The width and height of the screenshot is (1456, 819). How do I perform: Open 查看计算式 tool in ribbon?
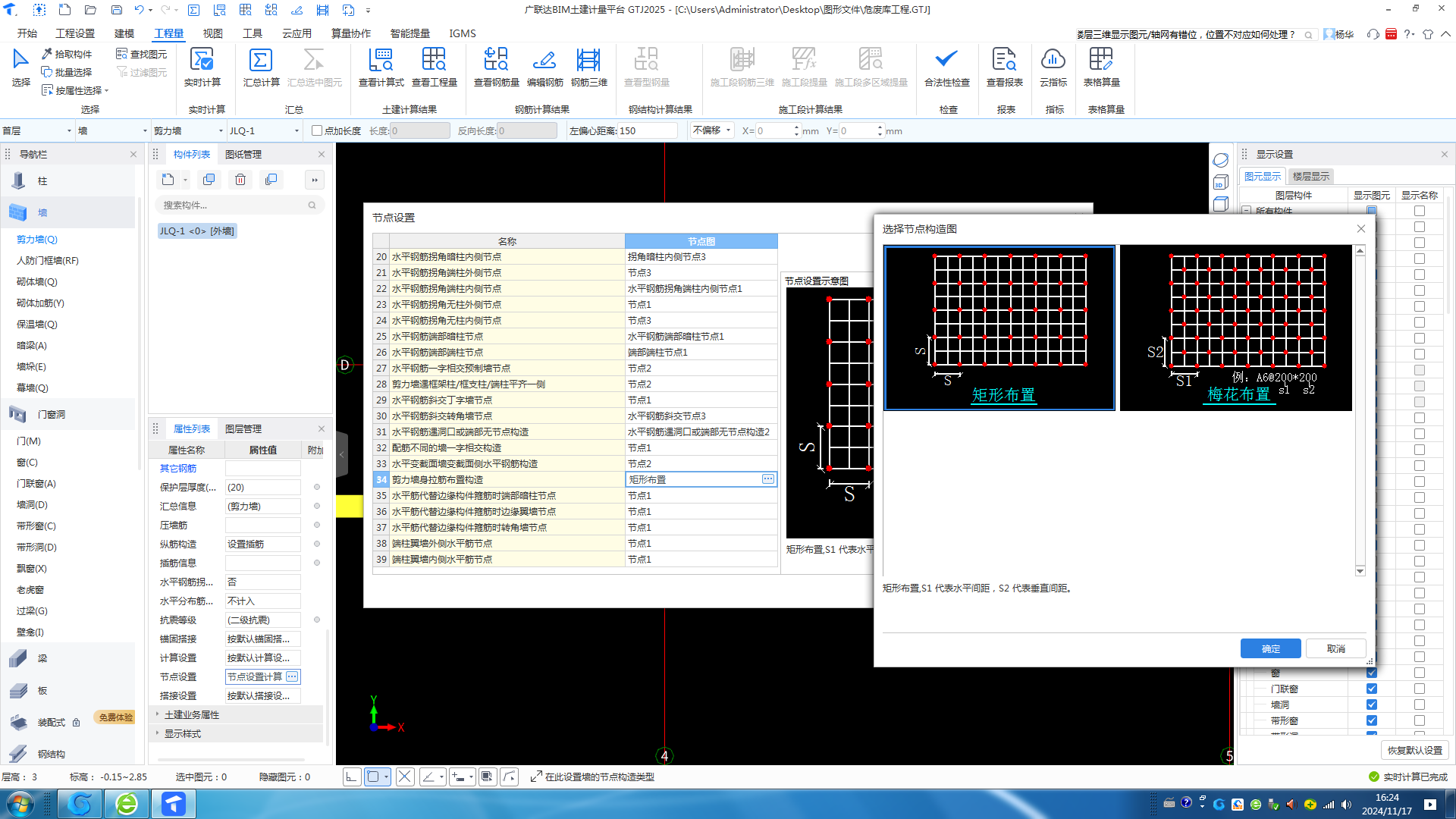point(381,67)
